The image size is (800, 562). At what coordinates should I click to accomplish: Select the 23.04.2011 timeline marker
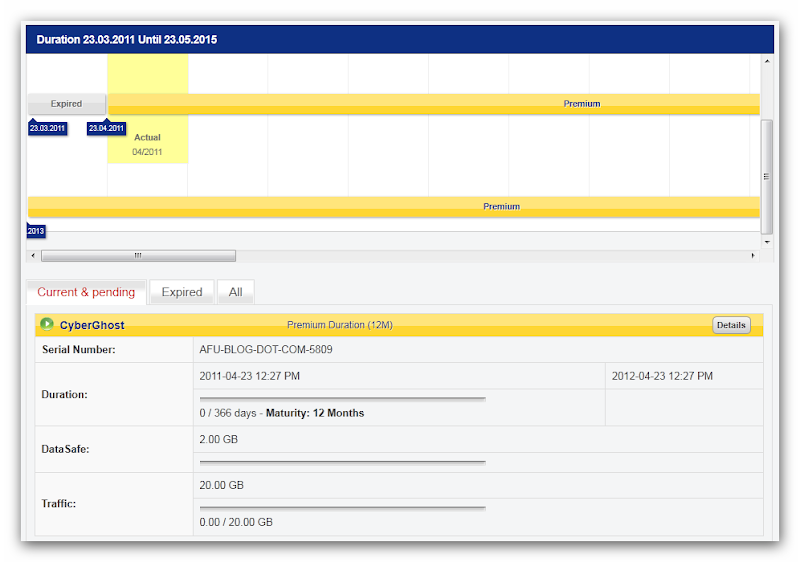pos(106,127)
